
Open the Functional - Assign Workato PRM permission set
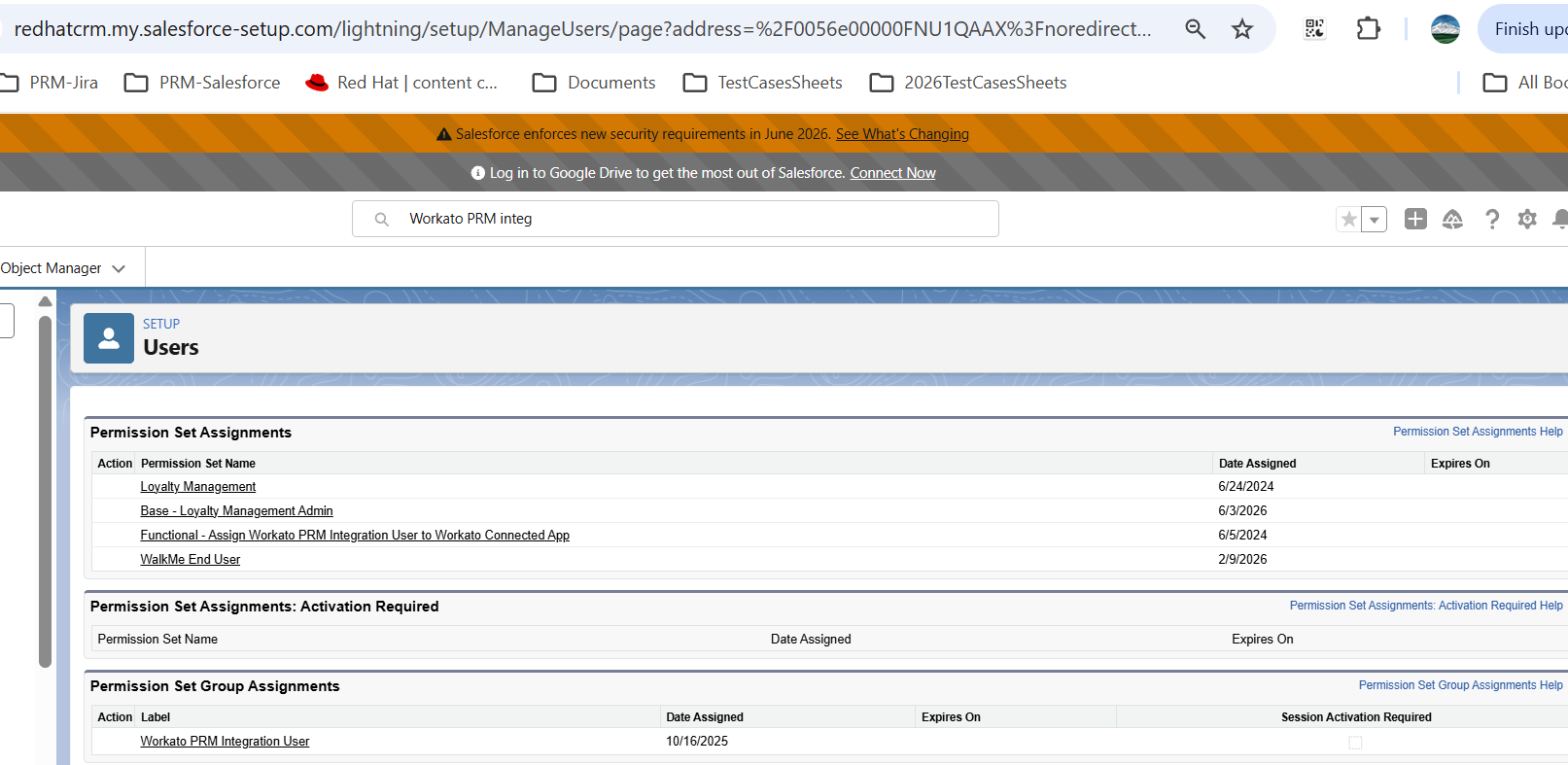point(355,536)
